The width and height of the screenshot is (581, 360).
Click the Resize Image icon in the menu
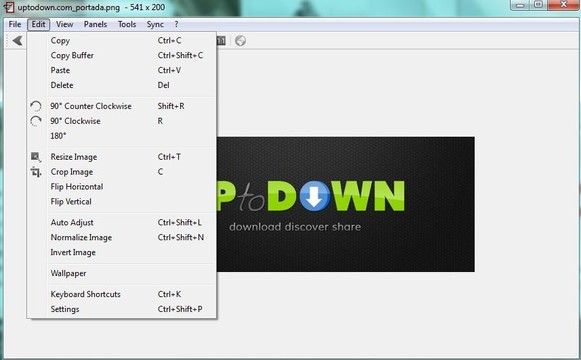click(36, 157)
